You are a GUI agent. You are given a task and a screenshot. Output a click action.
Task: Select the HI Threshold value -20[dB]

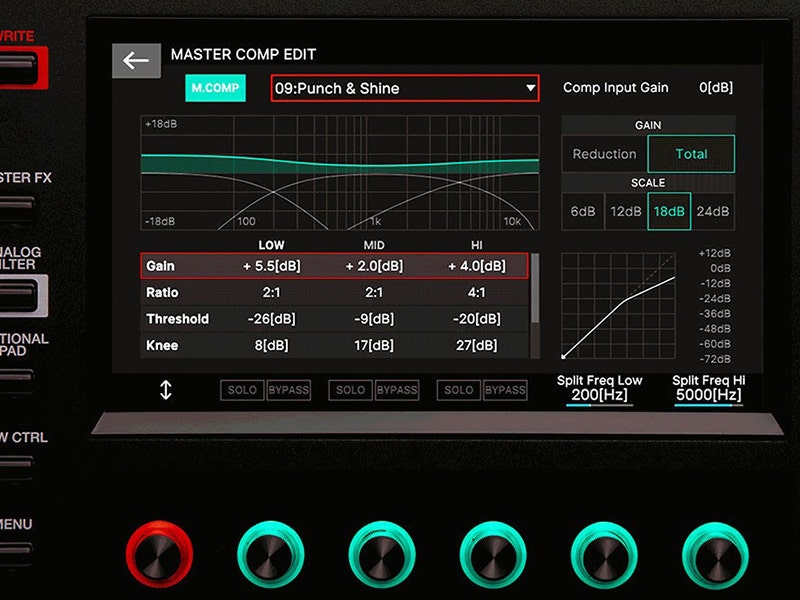click(x=477, y=319)
